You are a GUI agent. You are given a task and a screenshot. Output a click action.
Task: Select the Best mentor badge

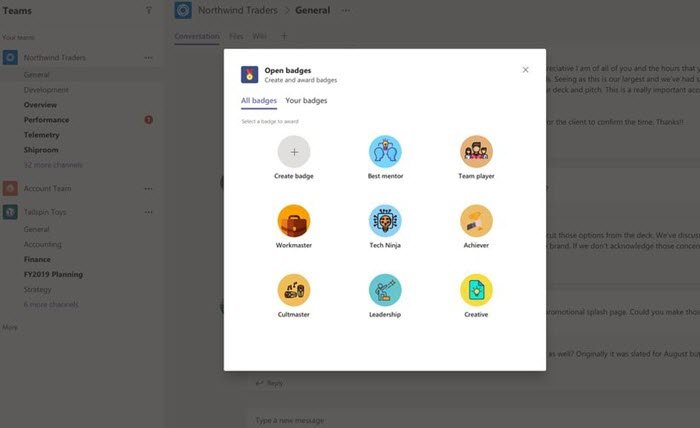tap(385, 152)
